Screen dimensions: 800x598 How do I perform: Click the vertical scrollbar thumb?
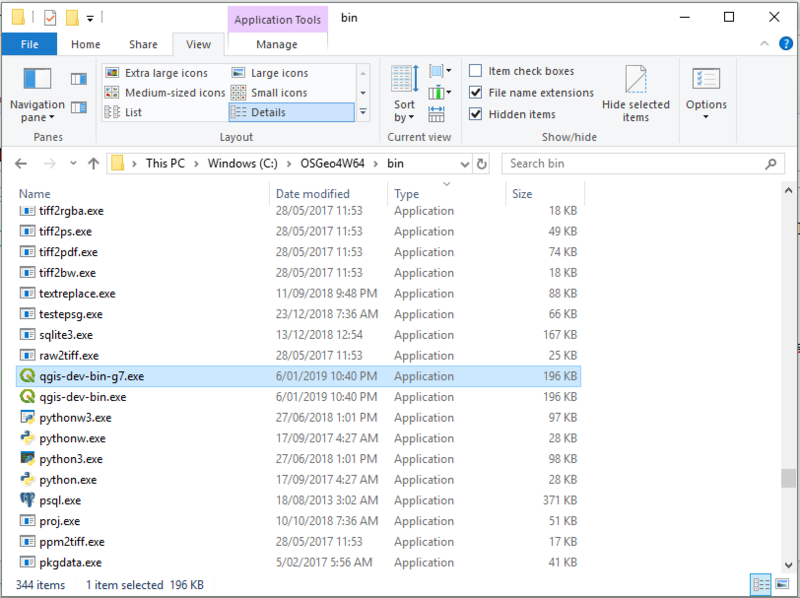click(789, 478)
